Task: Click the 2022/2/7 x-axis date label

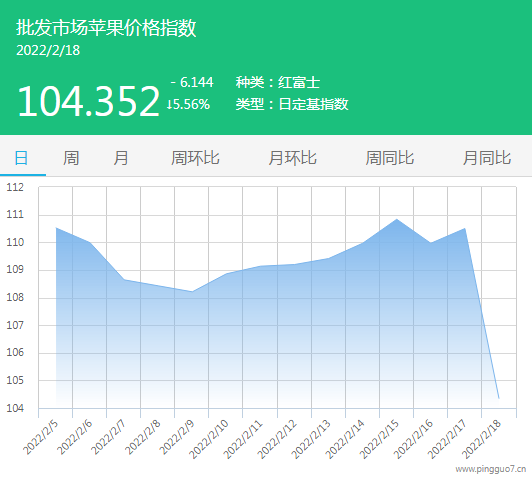Action: [109, 437]
